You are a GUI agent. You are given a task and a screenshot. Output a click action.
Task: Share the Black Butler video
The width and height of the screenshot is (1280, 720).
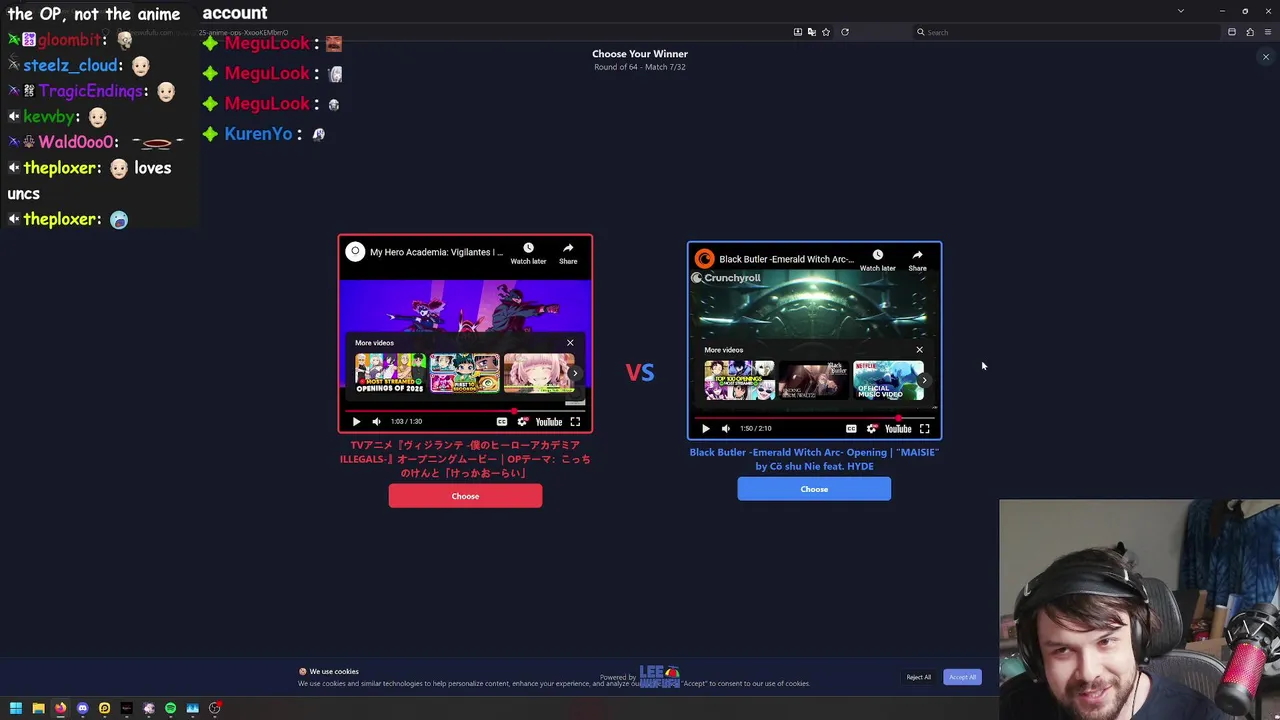pyautogui.click(x=917, y=259)
